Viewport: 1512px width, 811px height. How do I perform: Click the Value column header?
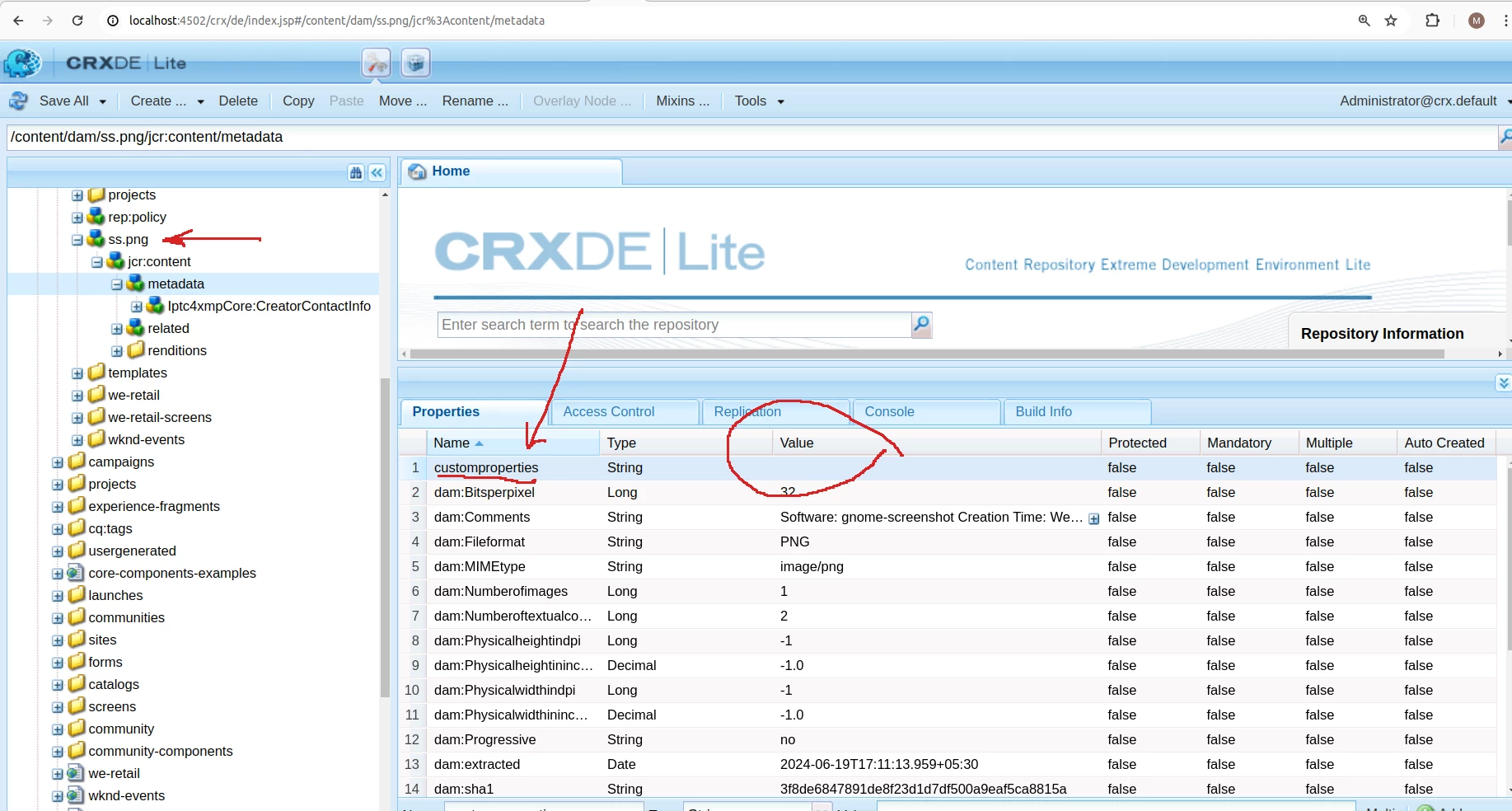point(936,443)
